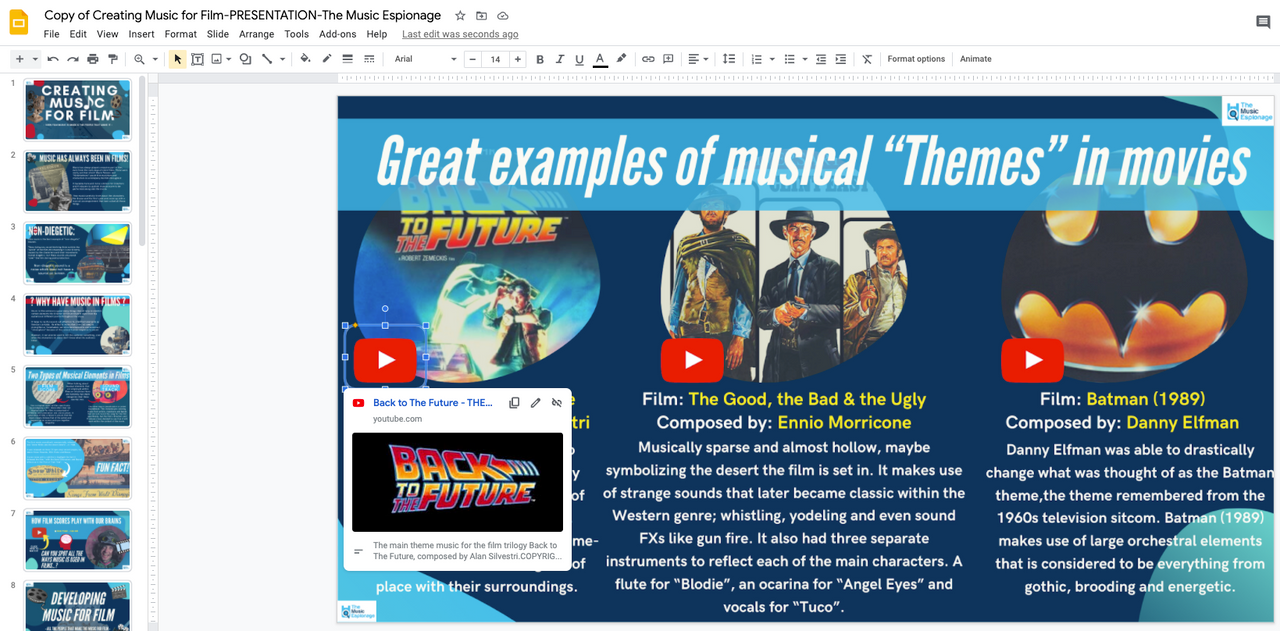Click the move to folder icon

pos(481,16)
